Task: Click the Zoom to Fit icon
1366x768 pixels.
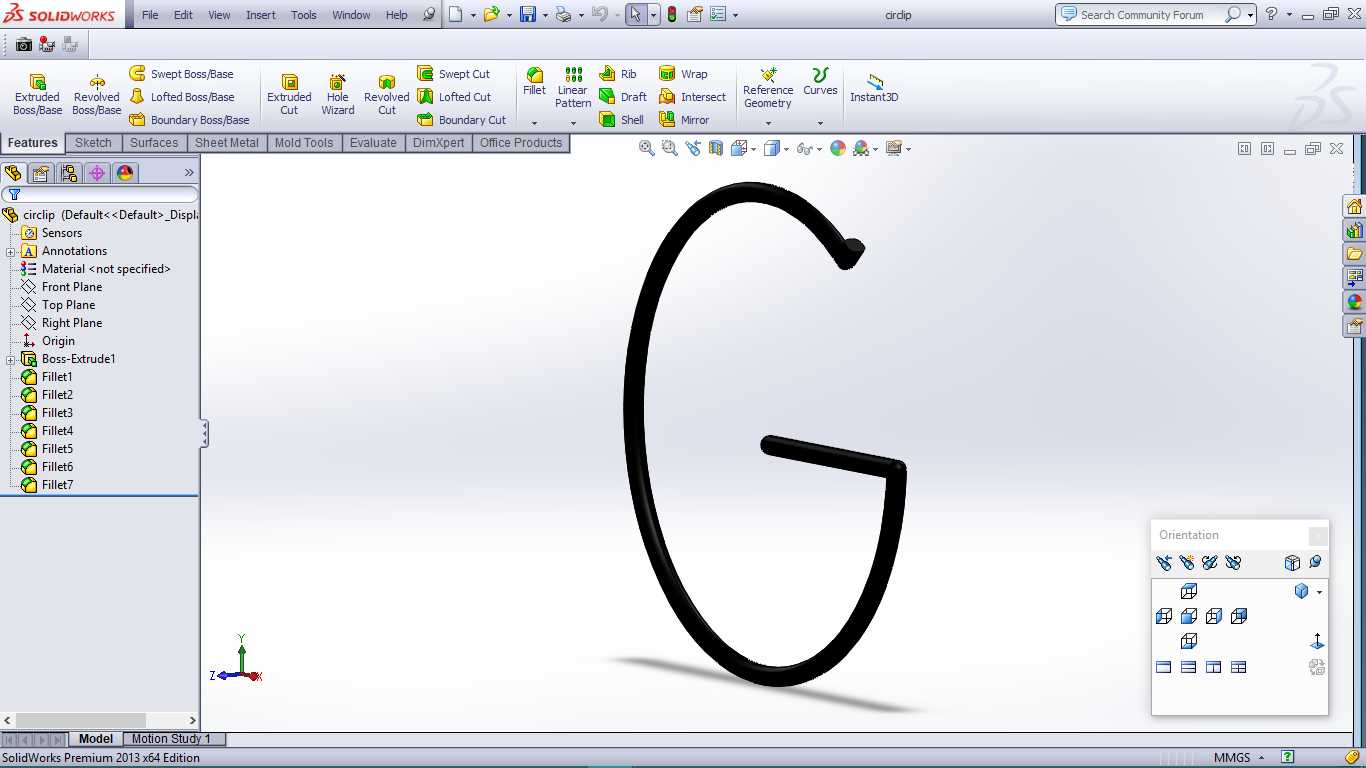Action: (647, 148)
